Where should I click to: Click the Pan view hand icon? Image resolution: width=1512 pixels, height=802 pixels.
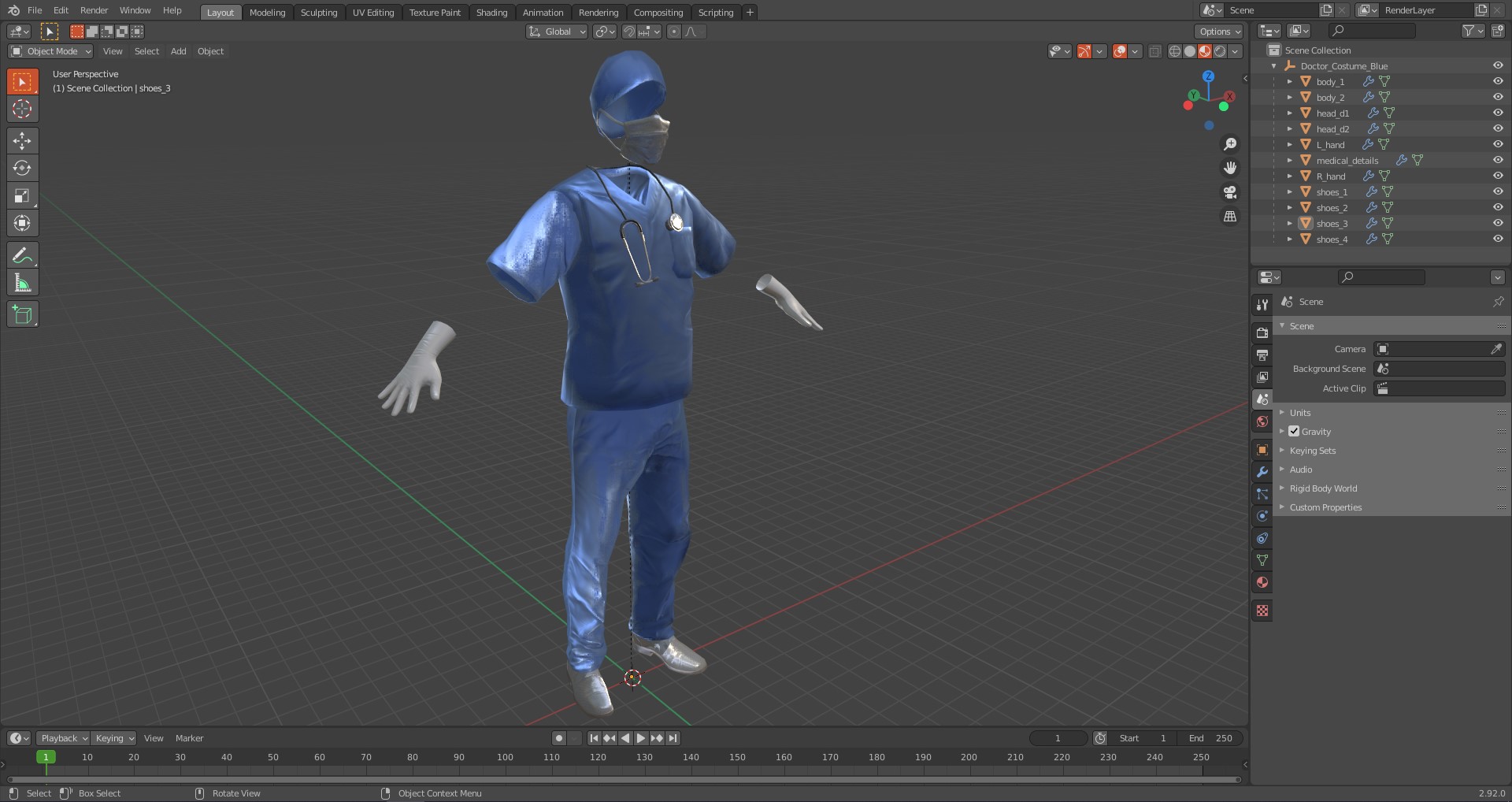[1229, 168]
